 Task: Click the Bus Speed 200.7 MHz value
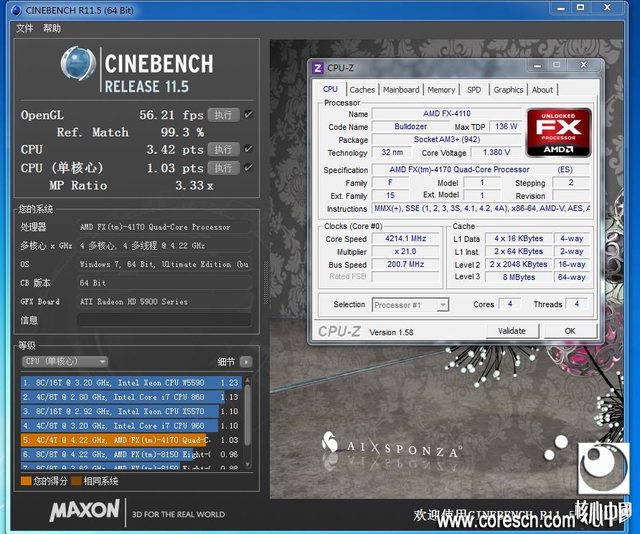[x=405, y=264]
